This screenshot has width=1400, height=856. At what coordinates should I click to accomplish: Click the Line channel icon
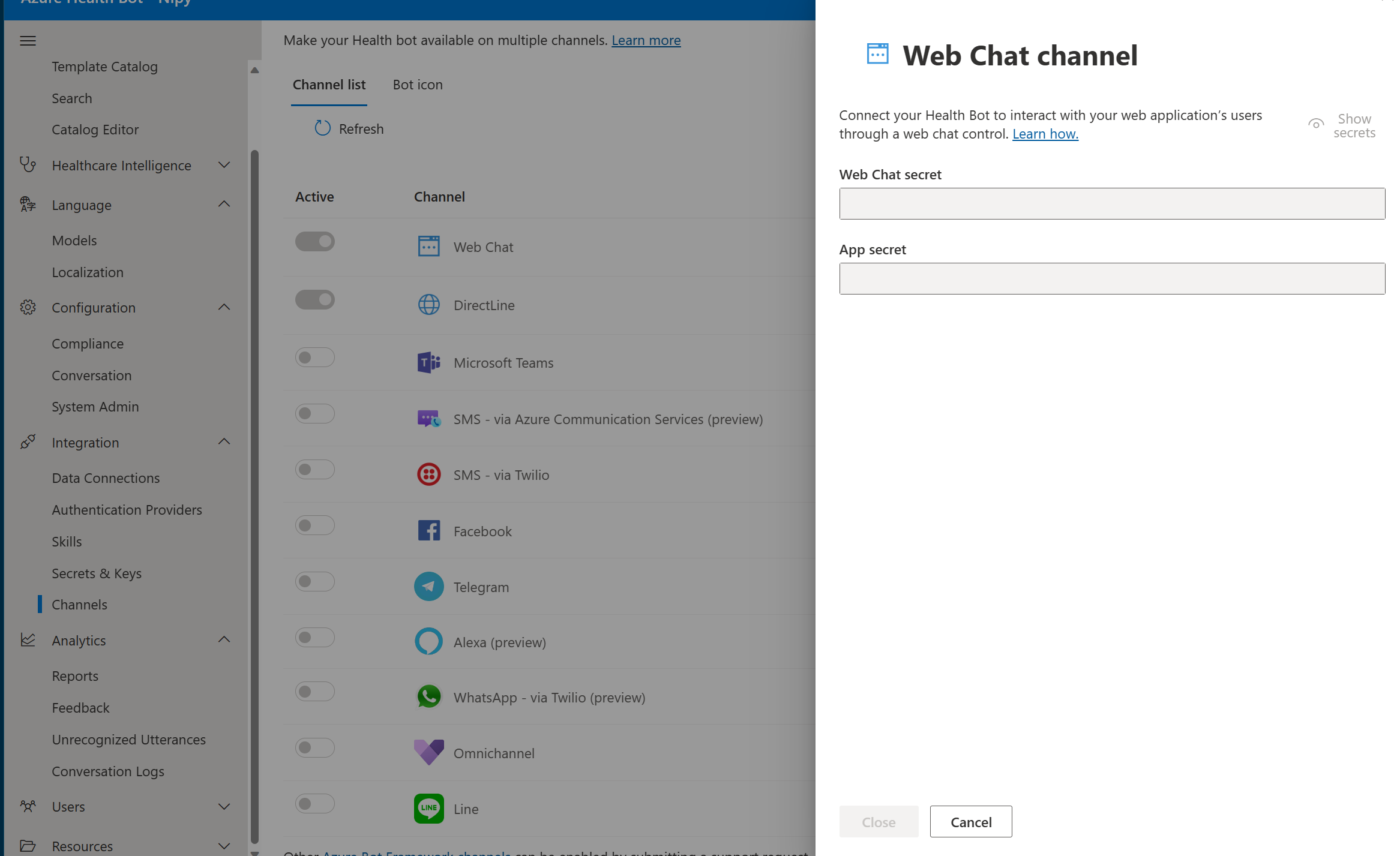coord(428,808)
